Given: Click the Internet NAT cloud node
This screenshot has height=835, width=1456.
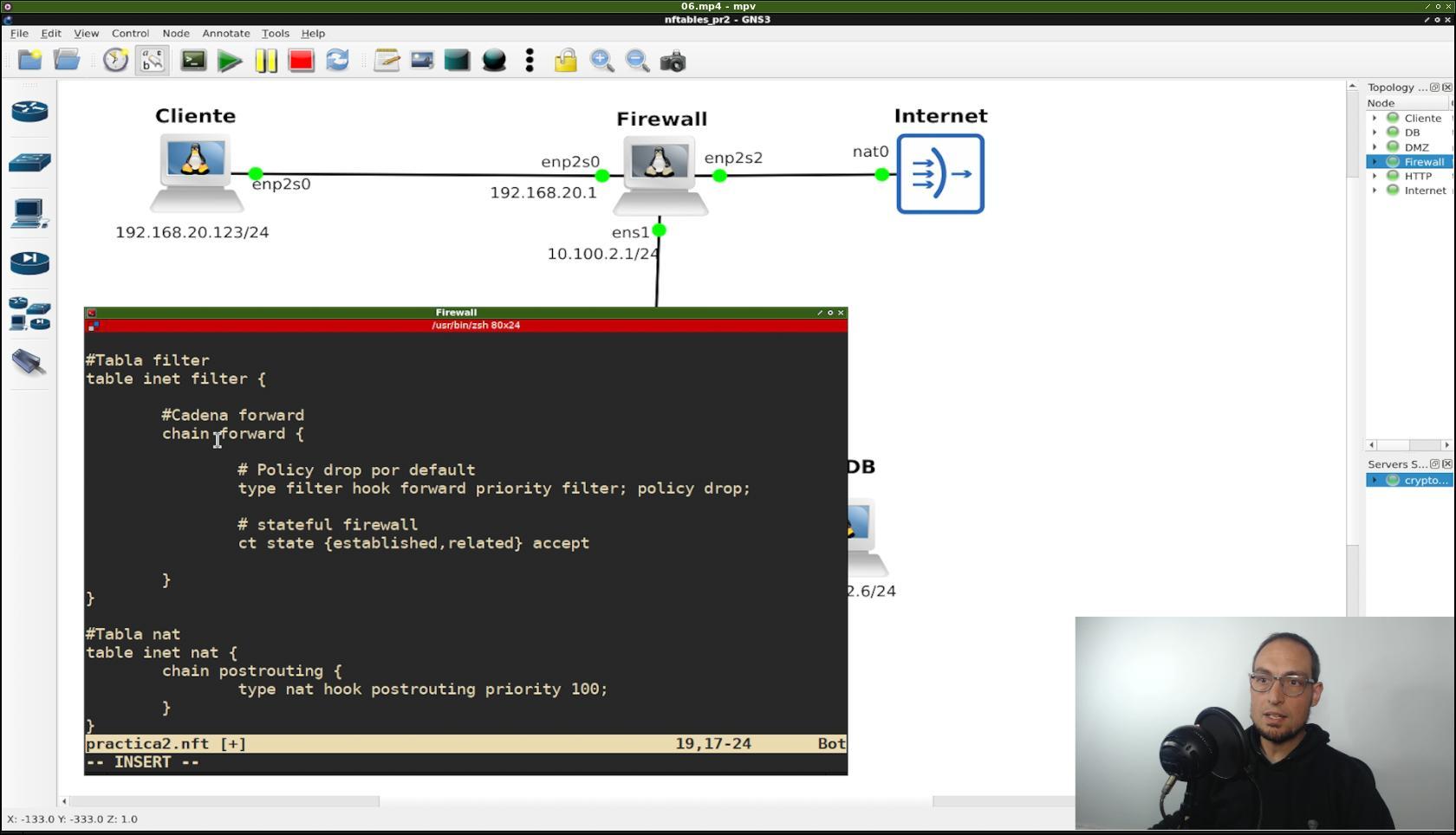Looking at the screenshot, I should 940,173.
